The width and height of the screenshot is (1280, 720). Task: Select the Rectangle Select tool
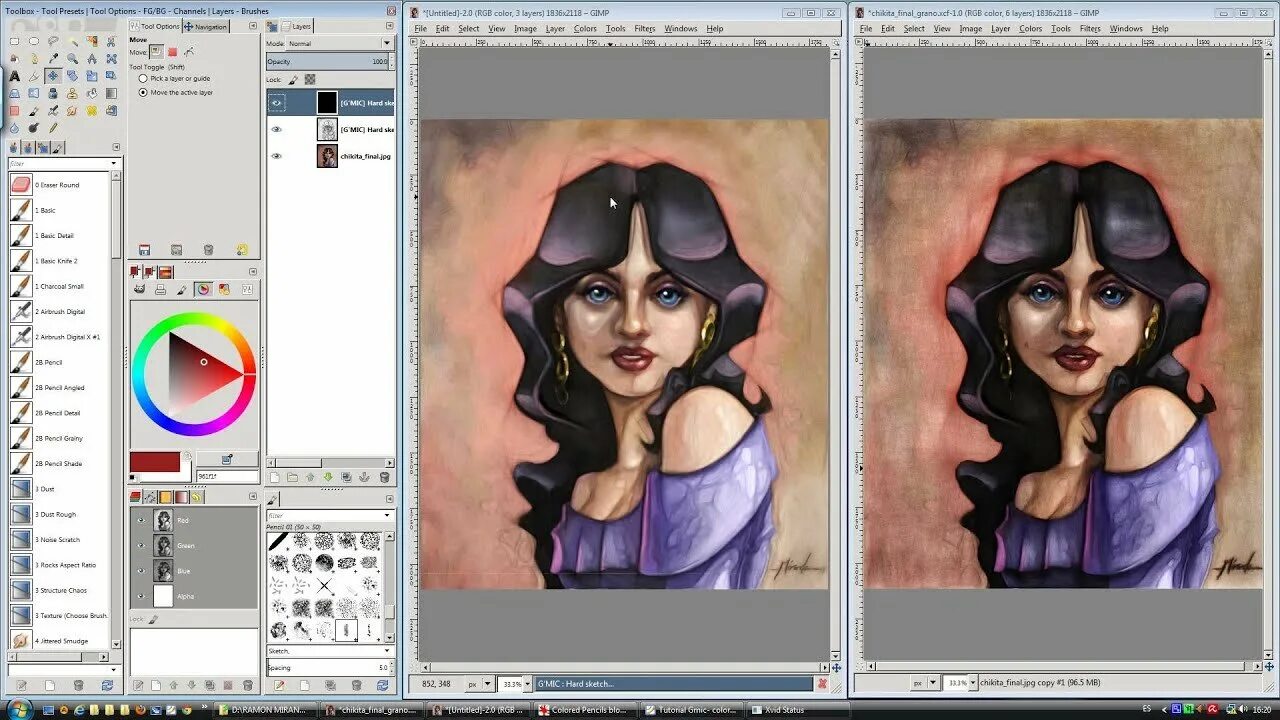pos(14,41)
